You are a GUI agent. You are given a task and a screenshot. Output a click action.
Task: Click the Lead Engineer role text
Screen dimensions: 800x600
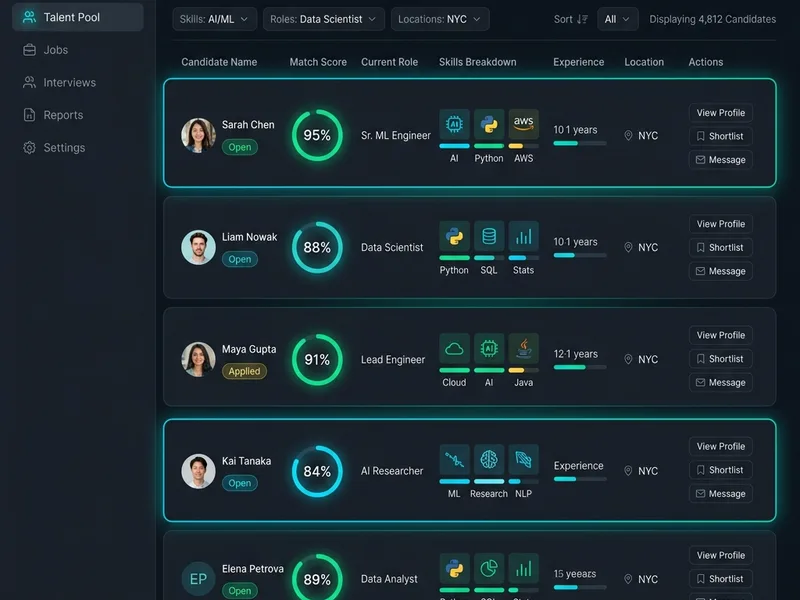click(x=393, y=360)
